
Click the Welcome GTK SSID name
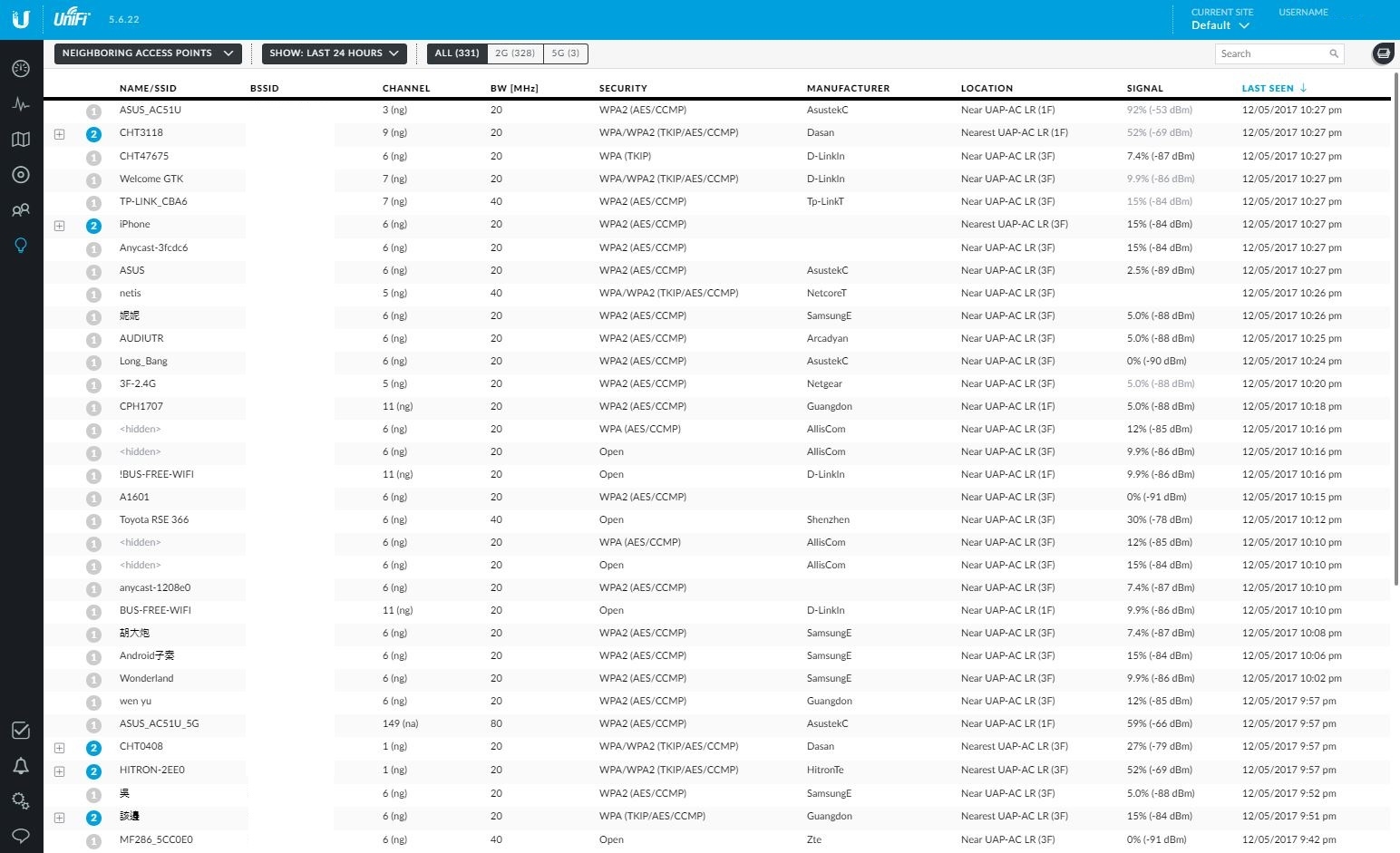(x=151, y=179)
